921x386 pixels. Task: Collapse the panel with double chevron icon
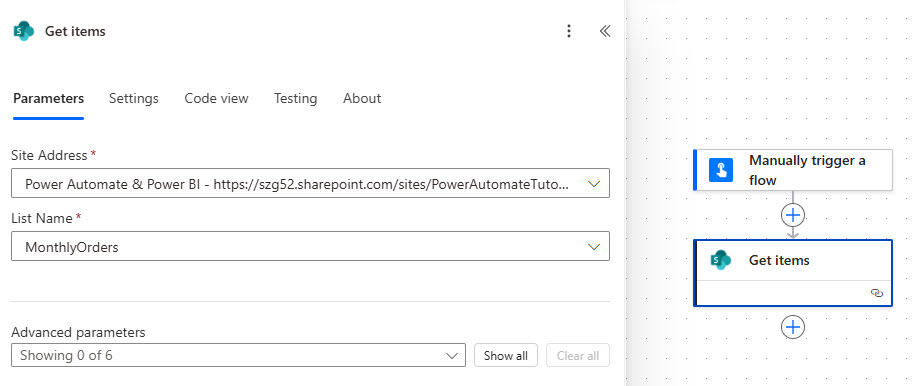tap(604, 31)
